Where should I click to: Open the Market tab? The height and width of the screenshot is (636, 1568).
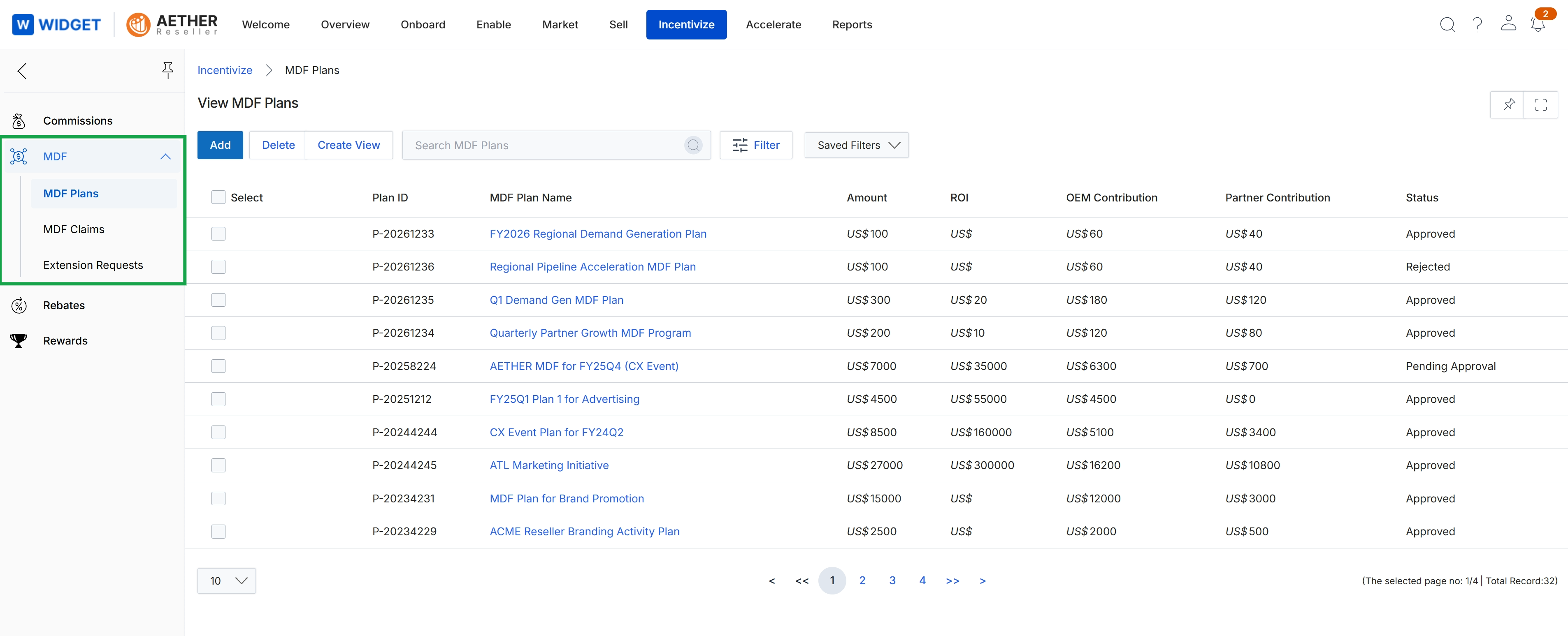coord(560,24)
